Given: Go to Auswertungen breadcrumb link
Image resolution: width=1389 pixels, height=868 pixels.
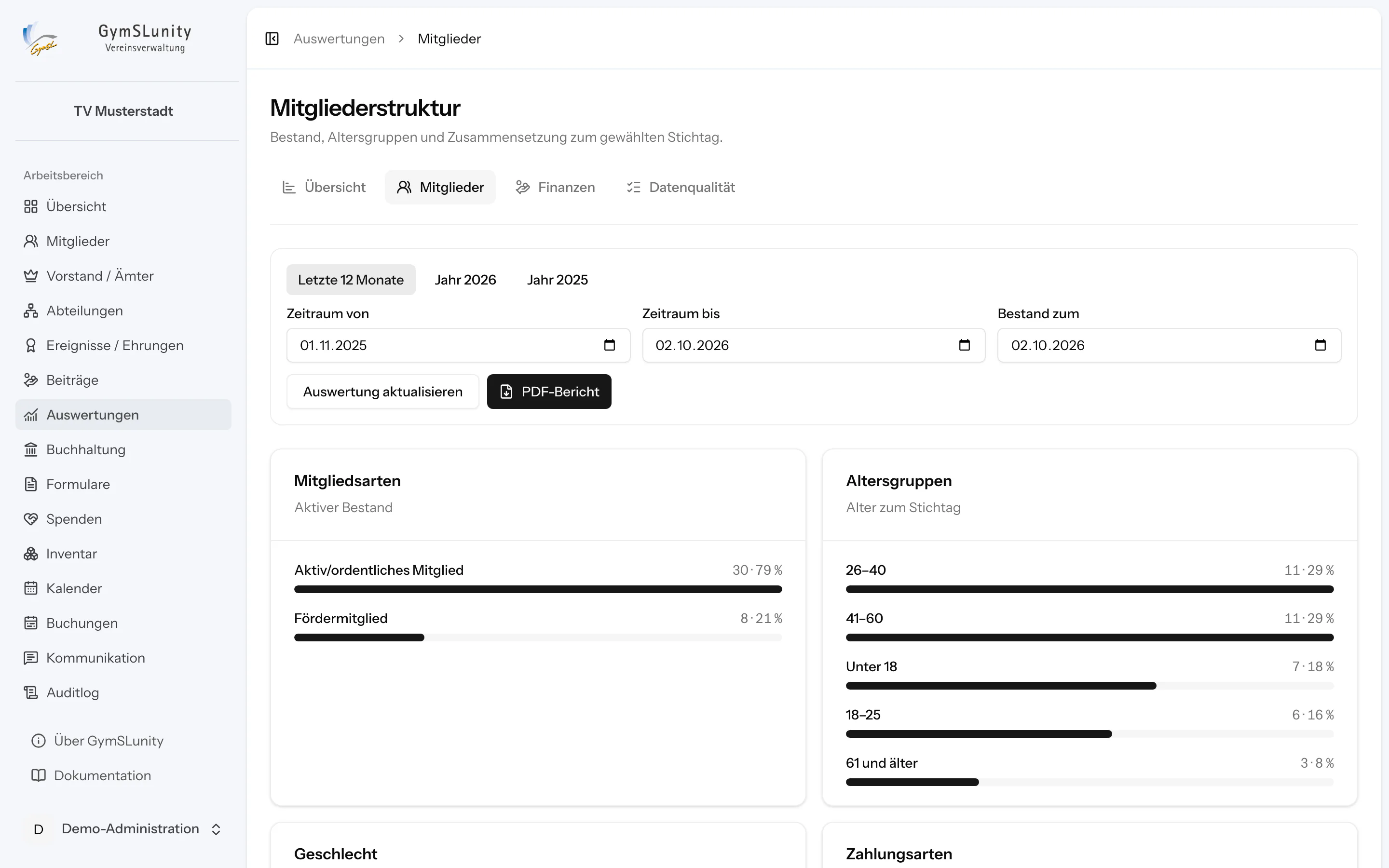Looking at the screenshot, I should point(339,39).
